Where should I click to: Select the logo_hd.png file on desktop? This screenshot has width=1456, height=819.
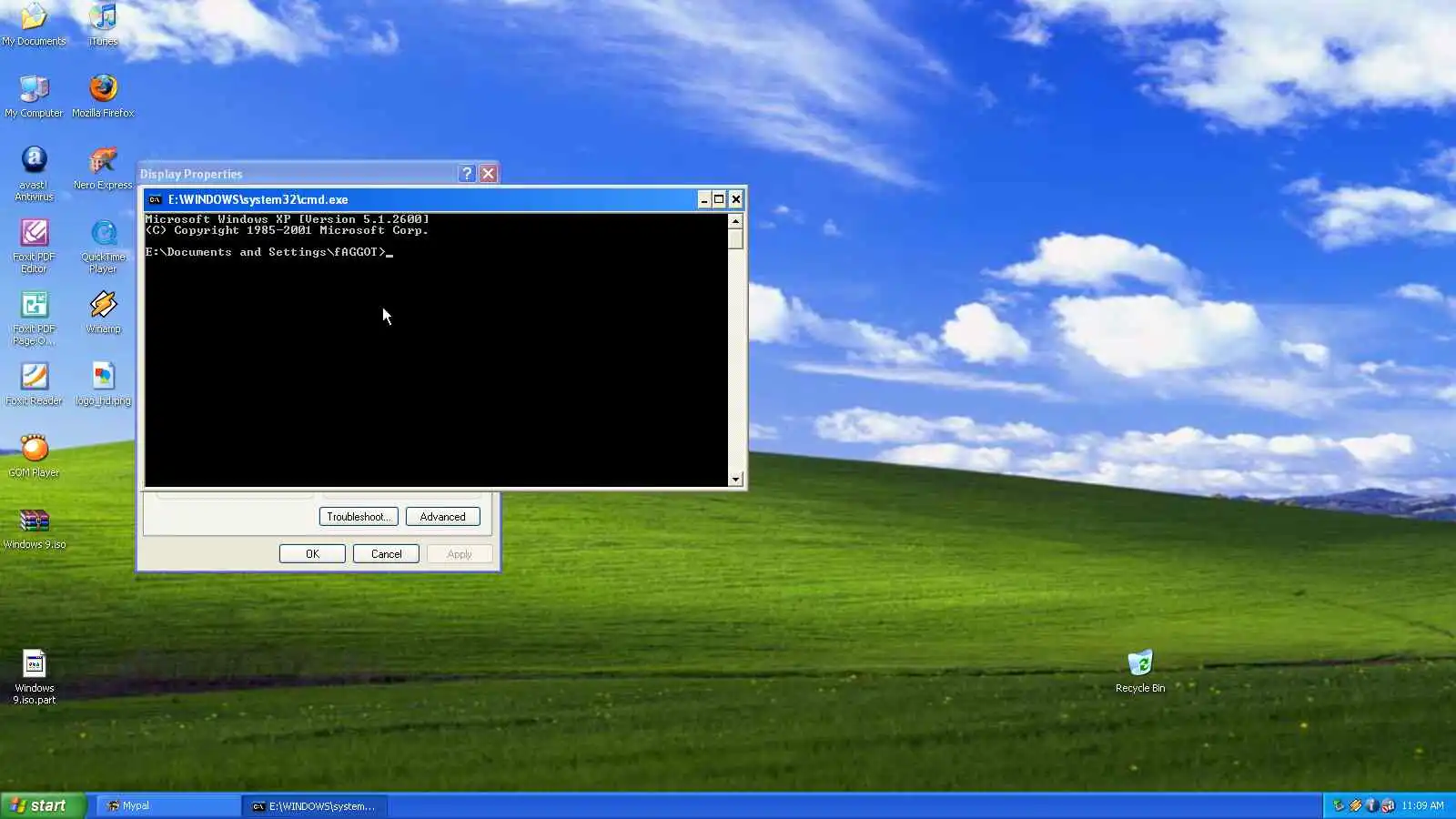click(103, 383)
